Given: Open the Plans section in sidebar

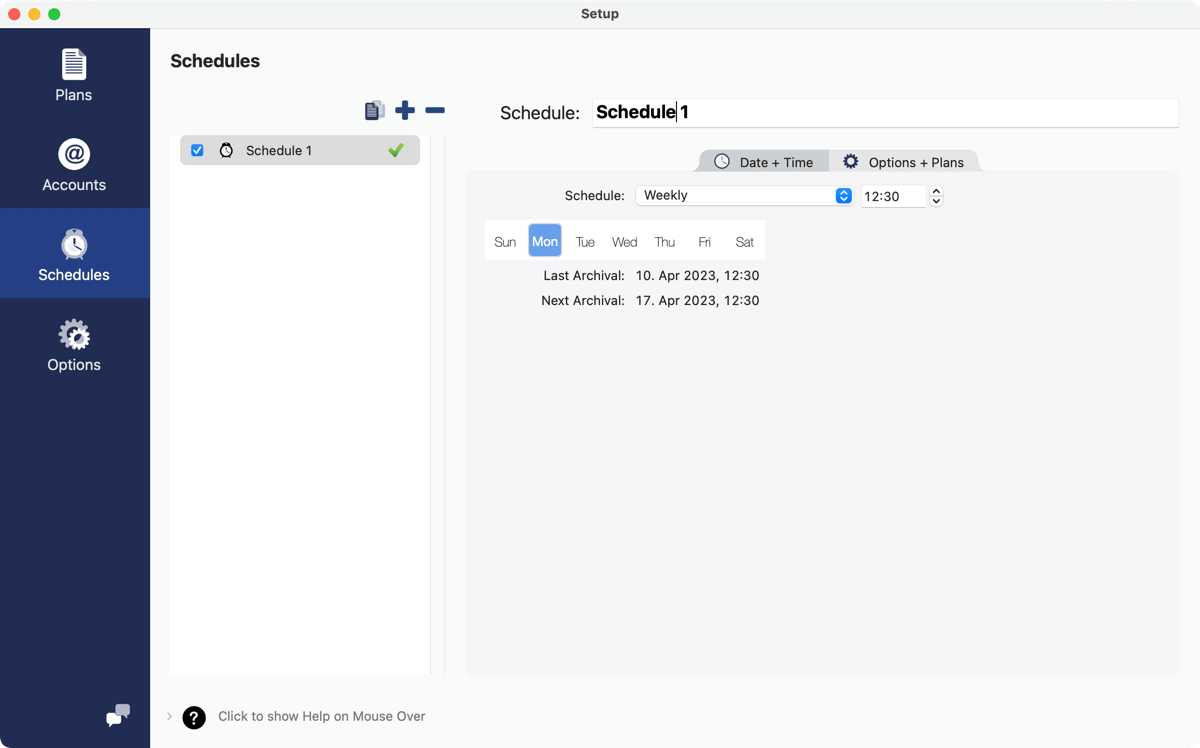Looking at the screenshot, I should (74, 76).
